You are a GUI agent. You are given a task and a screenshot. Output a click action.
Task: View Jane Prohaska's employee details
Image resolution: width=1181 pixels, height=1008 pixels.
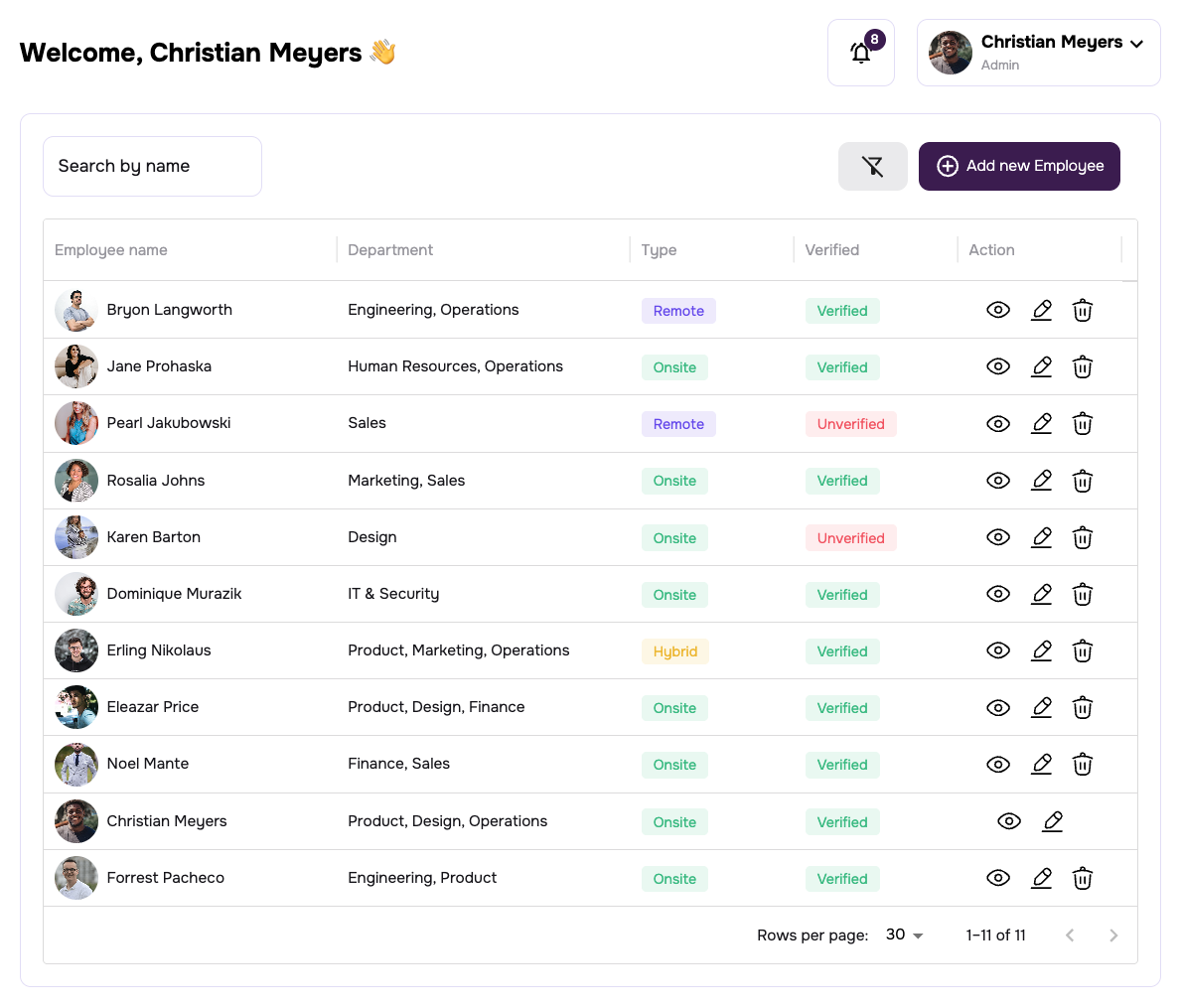coord(997,366)
